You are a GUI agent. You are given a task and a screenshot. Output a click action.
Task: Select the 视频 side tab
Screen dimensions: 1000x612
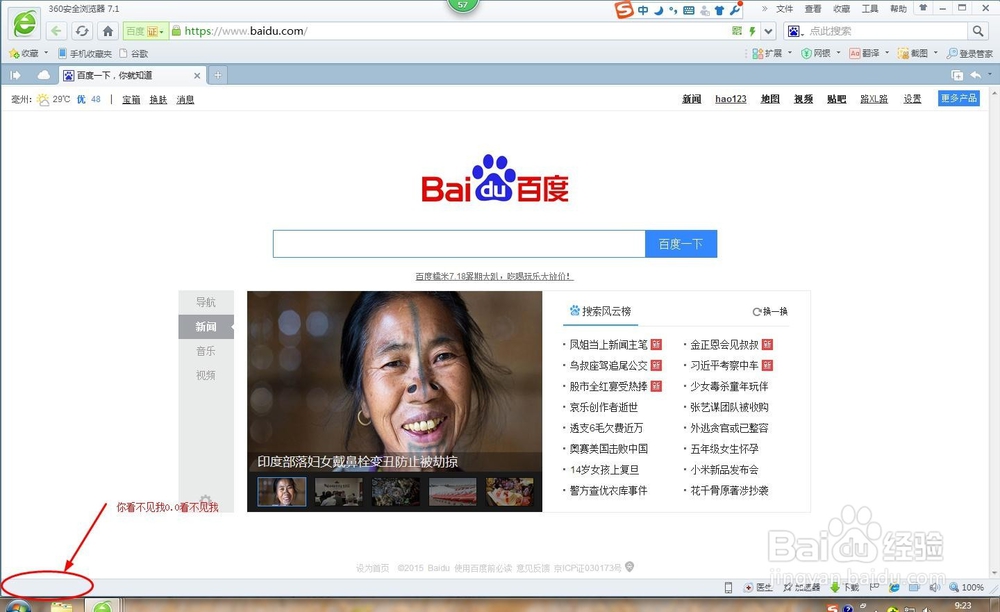(206, 375)
